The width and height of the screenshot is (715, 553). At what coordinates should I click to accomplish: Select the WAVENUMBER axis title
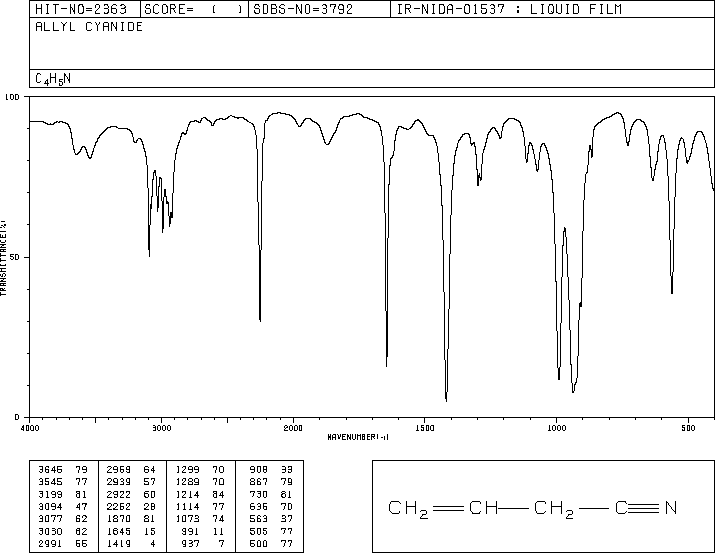358,437
